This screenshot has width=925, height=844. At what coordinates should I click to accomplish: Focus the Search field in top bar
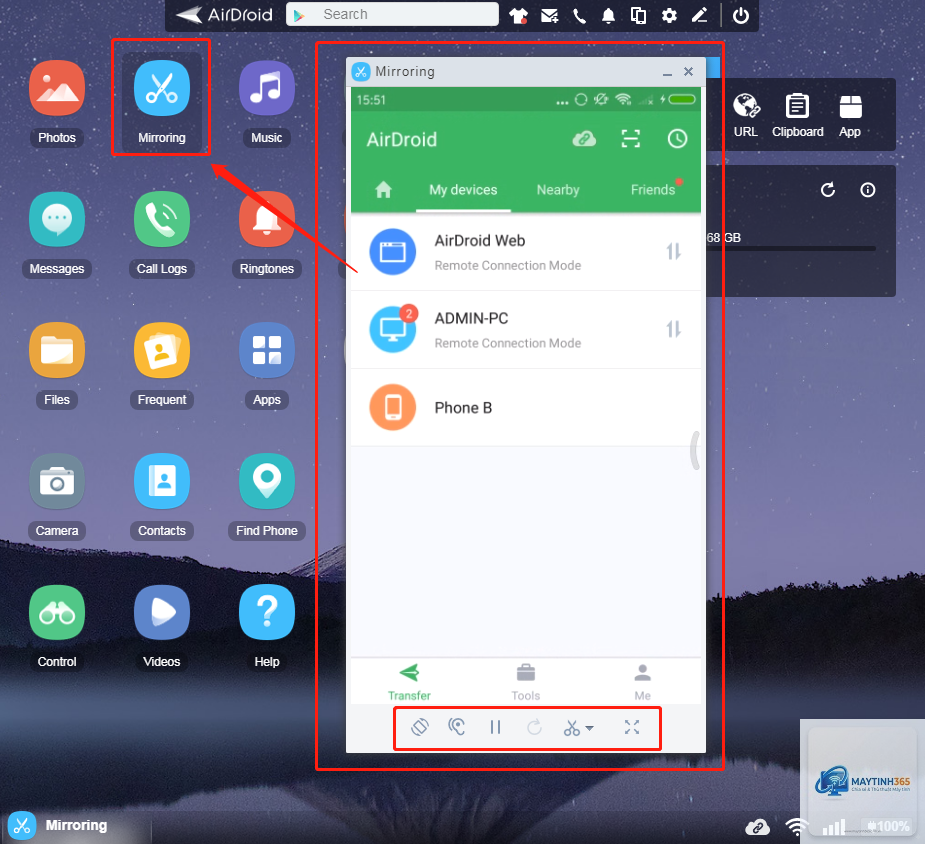(x=392, y=14)
